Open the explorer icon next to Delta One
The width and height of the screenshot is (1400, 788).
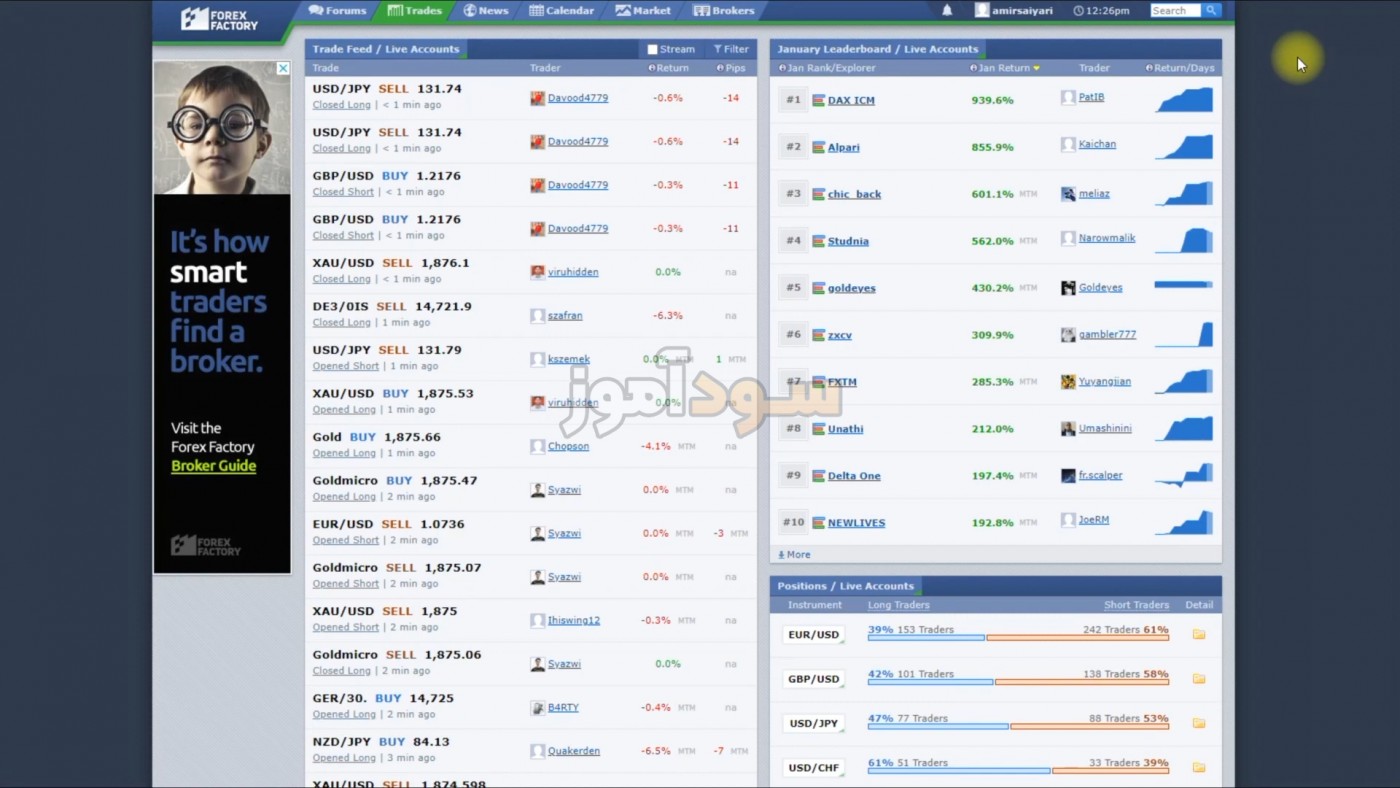pos(818,476)
